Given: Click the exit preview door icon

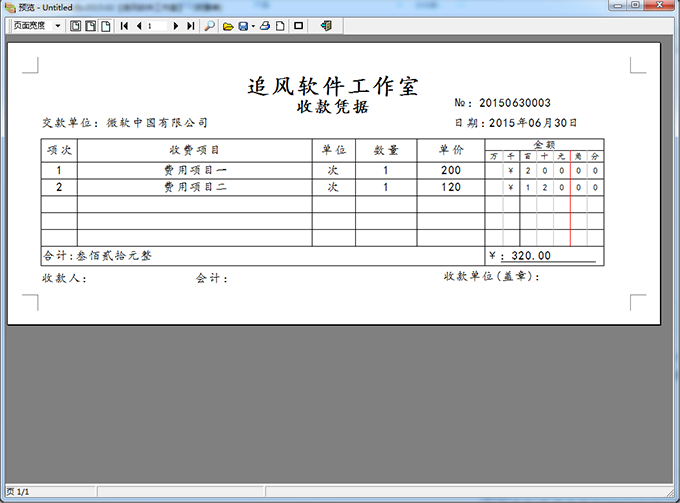Looking at the screenshot, I should (326, 26).
